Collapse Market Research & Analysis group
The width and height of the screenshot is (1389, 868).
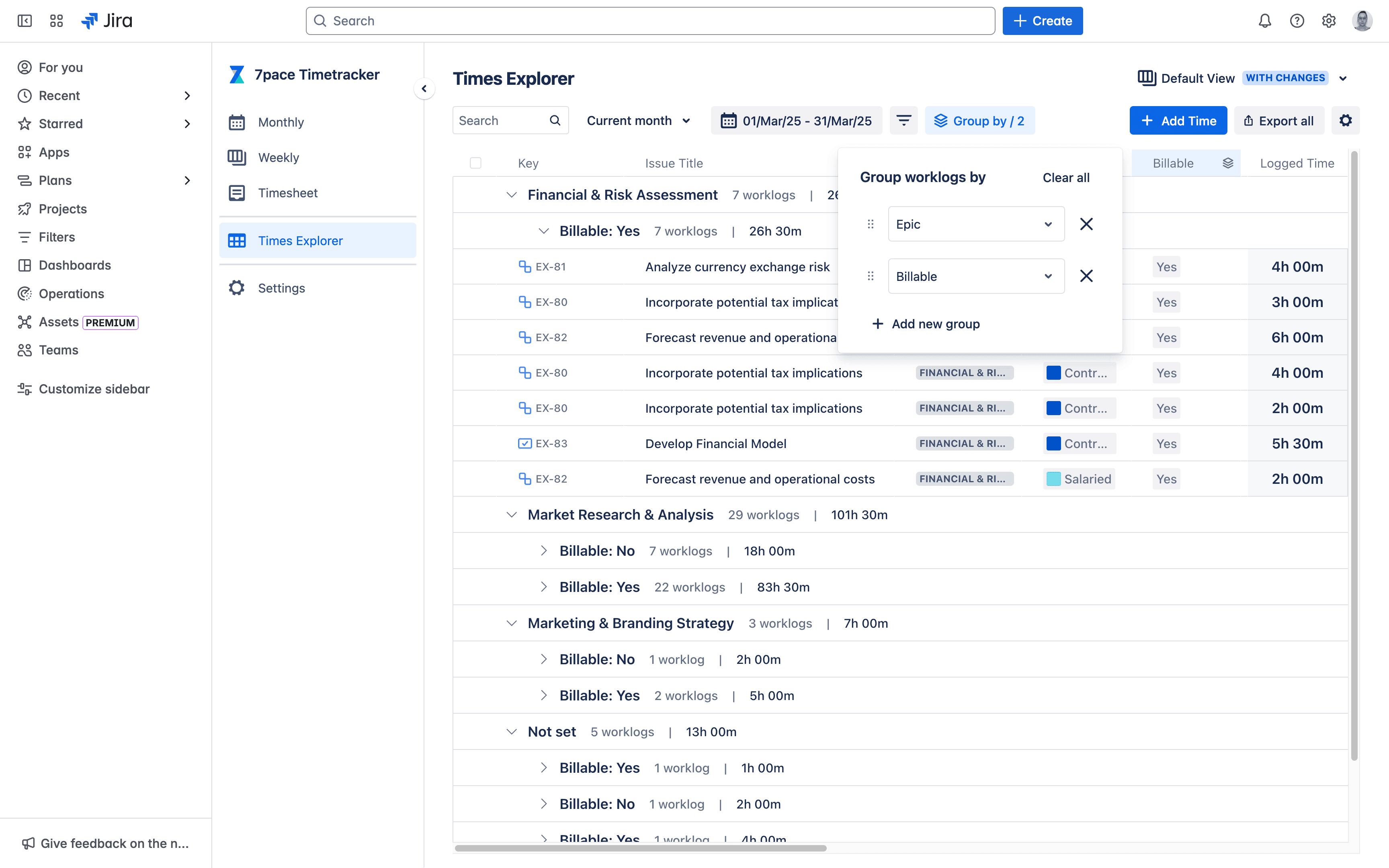click(511, 515)
